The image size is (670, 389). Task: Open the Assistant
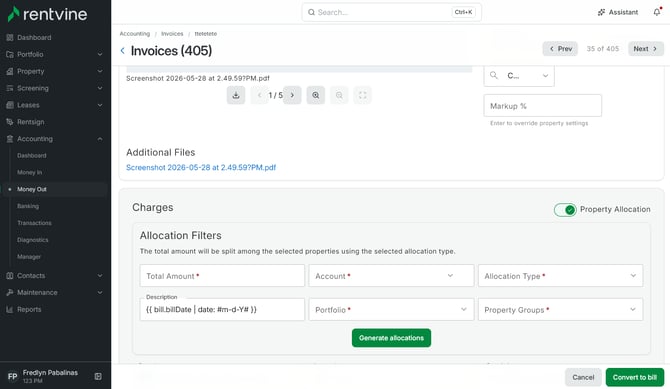click(x=617, y=12)
